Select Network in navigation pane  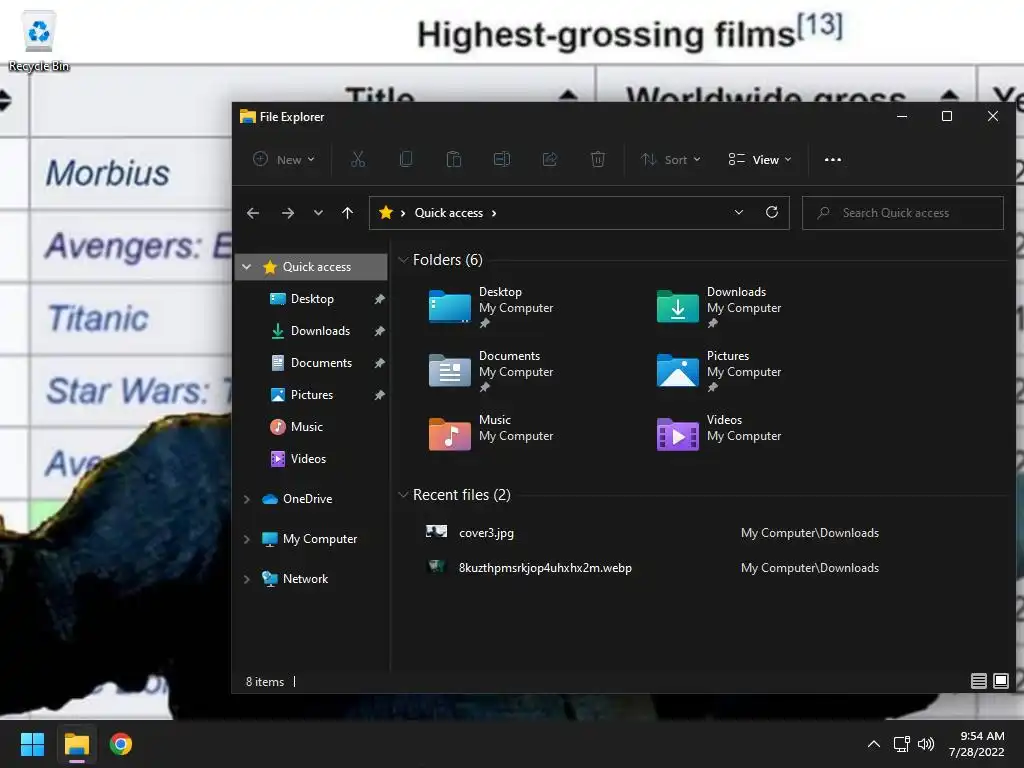pyautogui.click(x=305, y=579)
